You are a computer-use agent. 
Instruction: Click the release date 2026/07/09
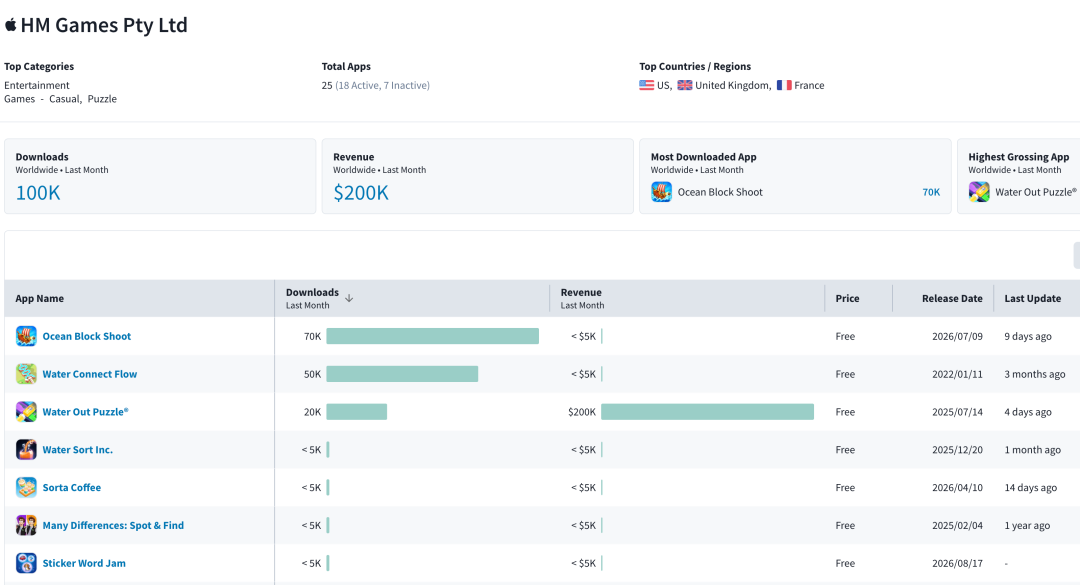click(957, 336)
